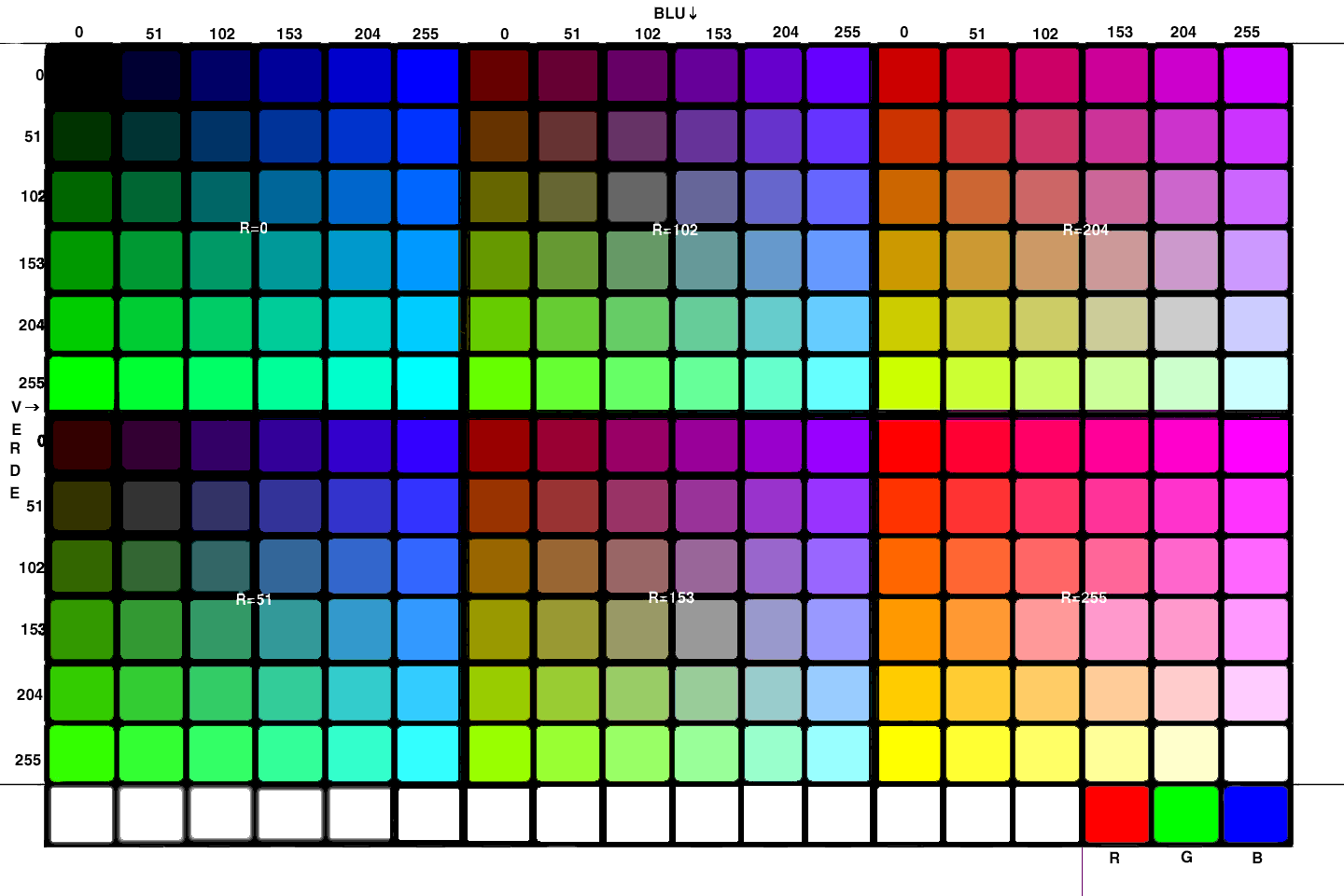Screen dimensions: 1344x896
Task: Pick white swatch (R=255, G=255, B=255) in the R=255 block
Action: click(x=1256, y=753)
